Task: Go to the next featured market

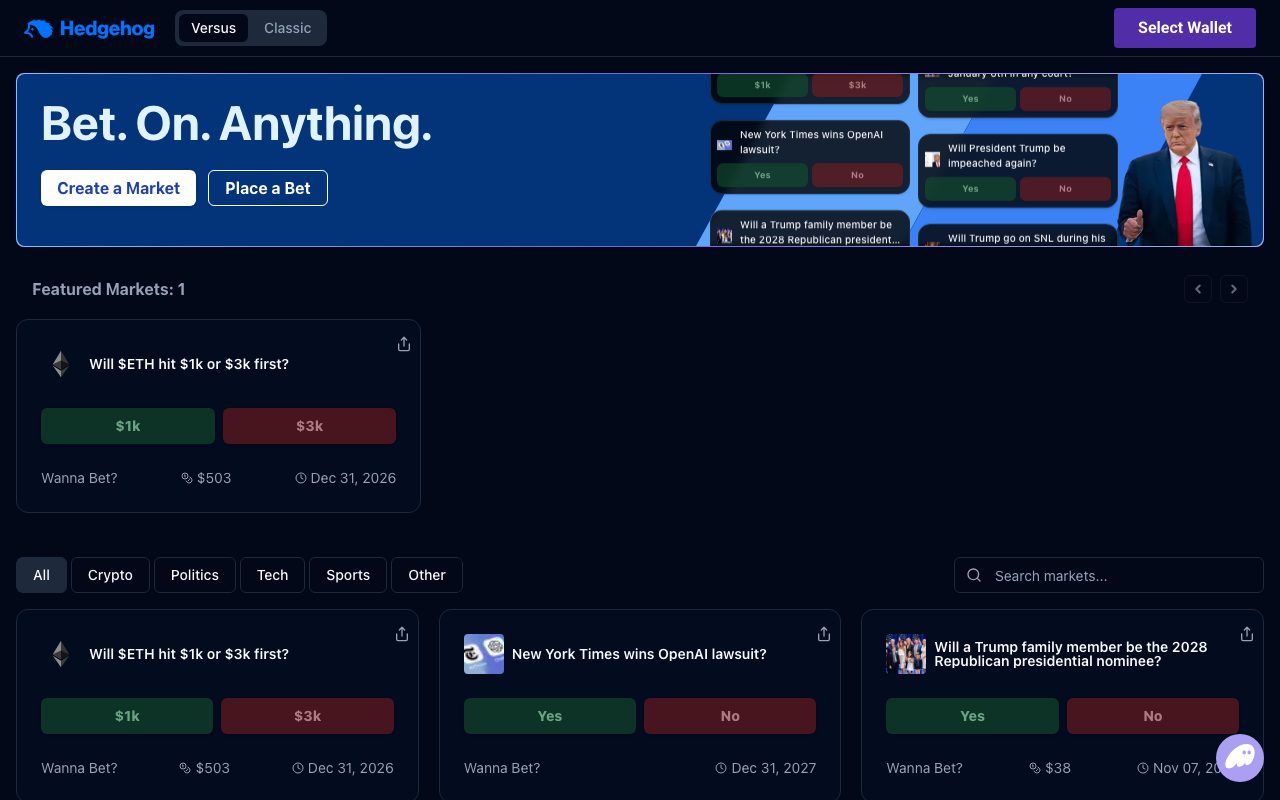Action: pyautogui.click(x=1234, y=289)
